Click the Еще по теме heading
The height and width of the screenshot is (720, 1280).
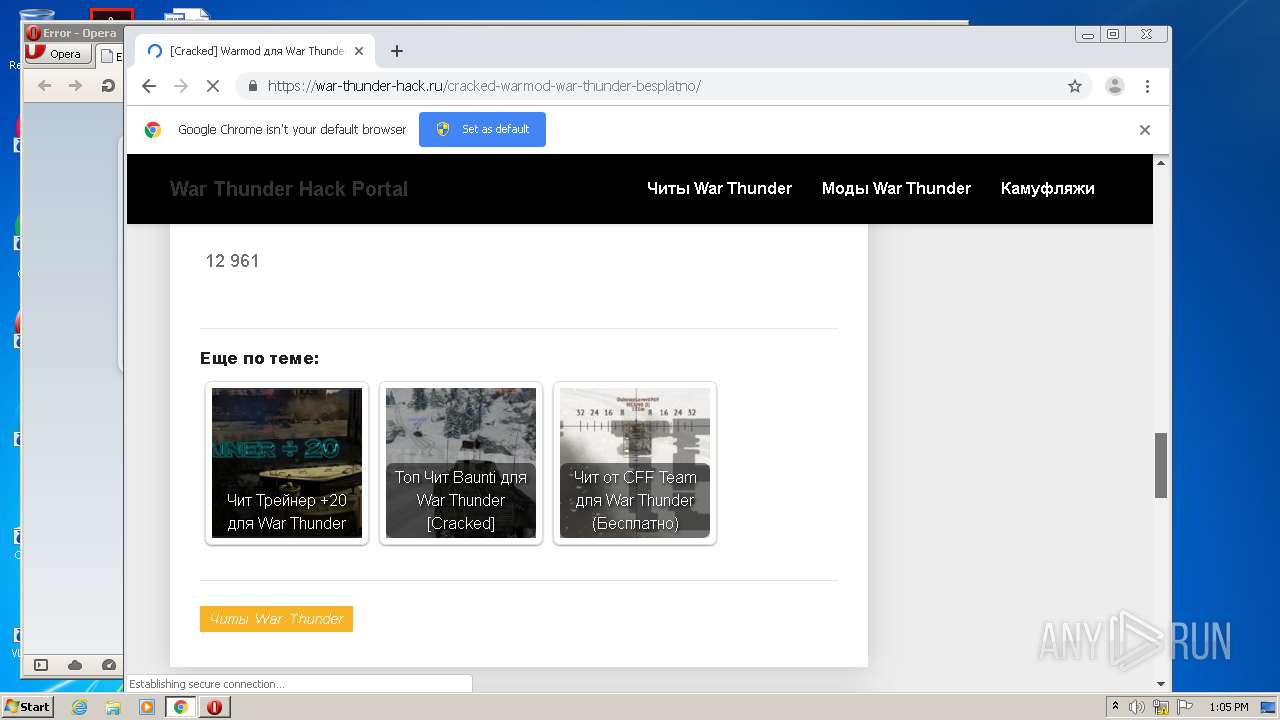pos(260,358)
